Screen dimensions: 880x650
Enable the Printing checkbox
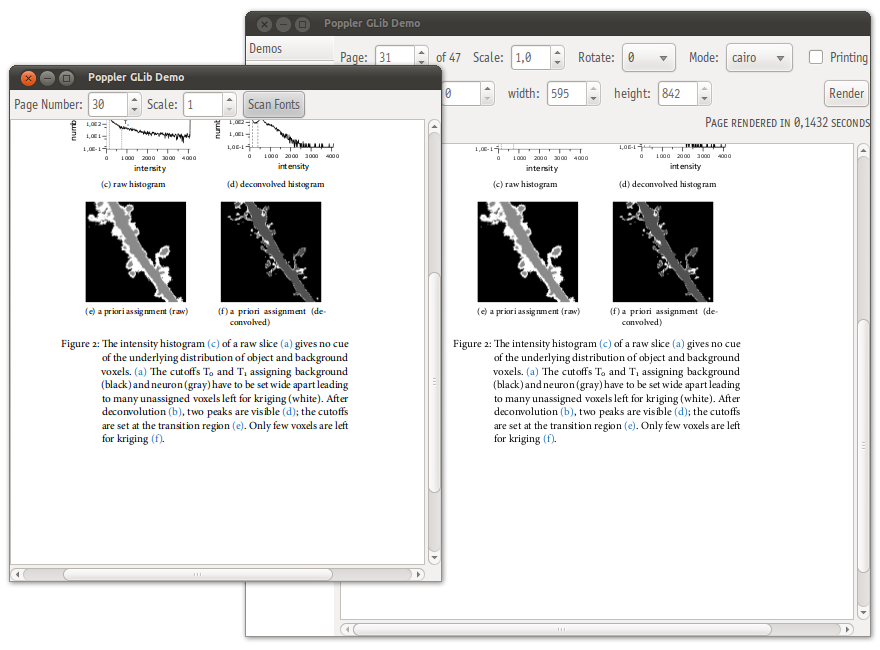click(816, 58)
